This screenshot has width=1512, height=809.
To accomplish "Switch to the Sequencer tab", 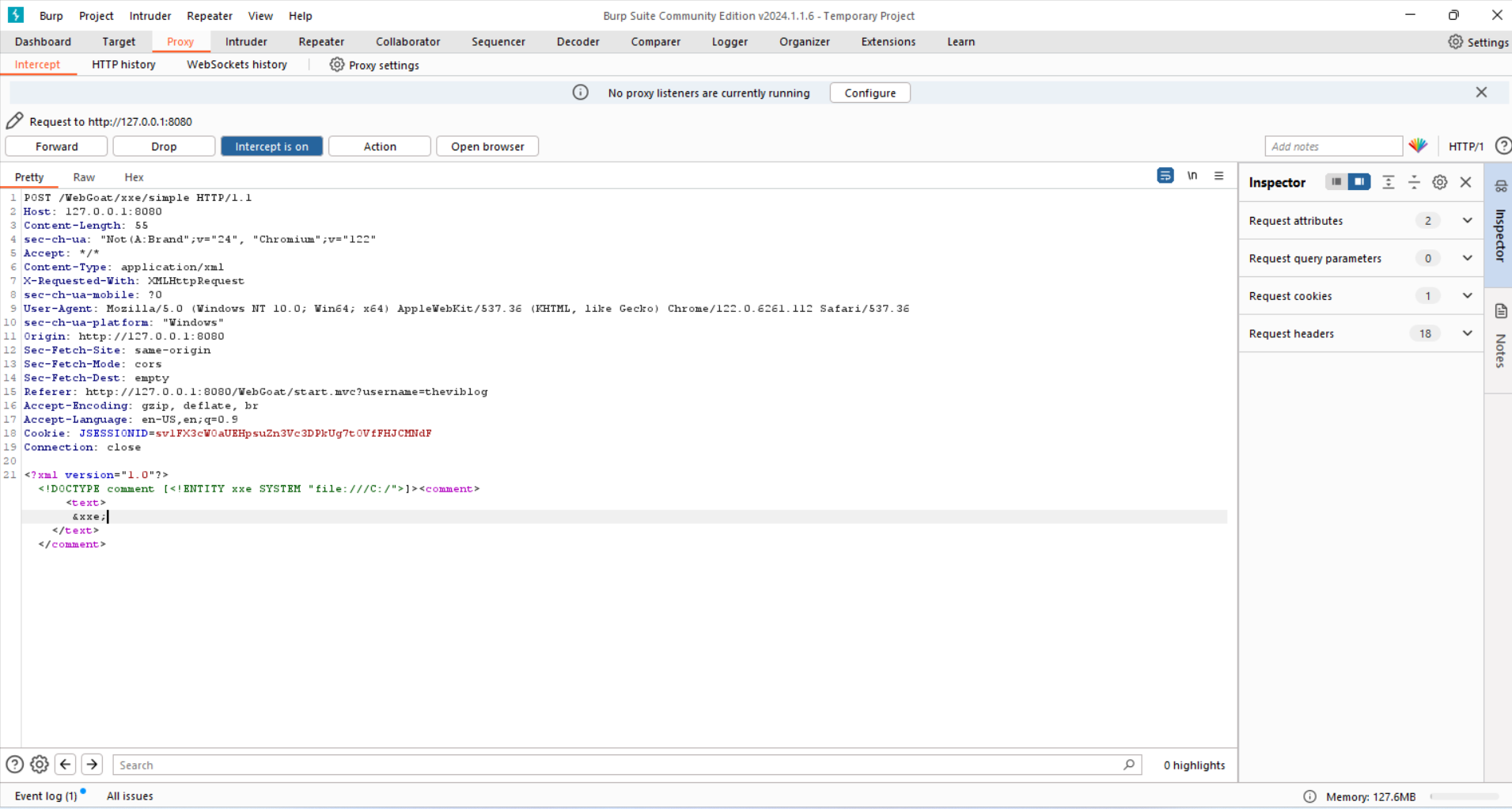I will click(498, 42).
